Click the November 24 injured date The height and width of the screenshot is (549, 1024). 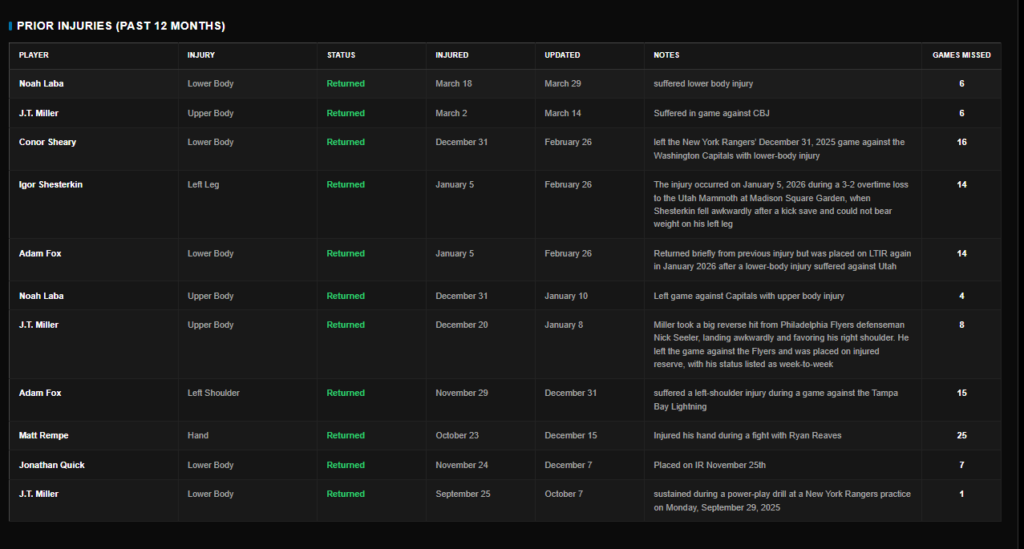pos(462,465)
